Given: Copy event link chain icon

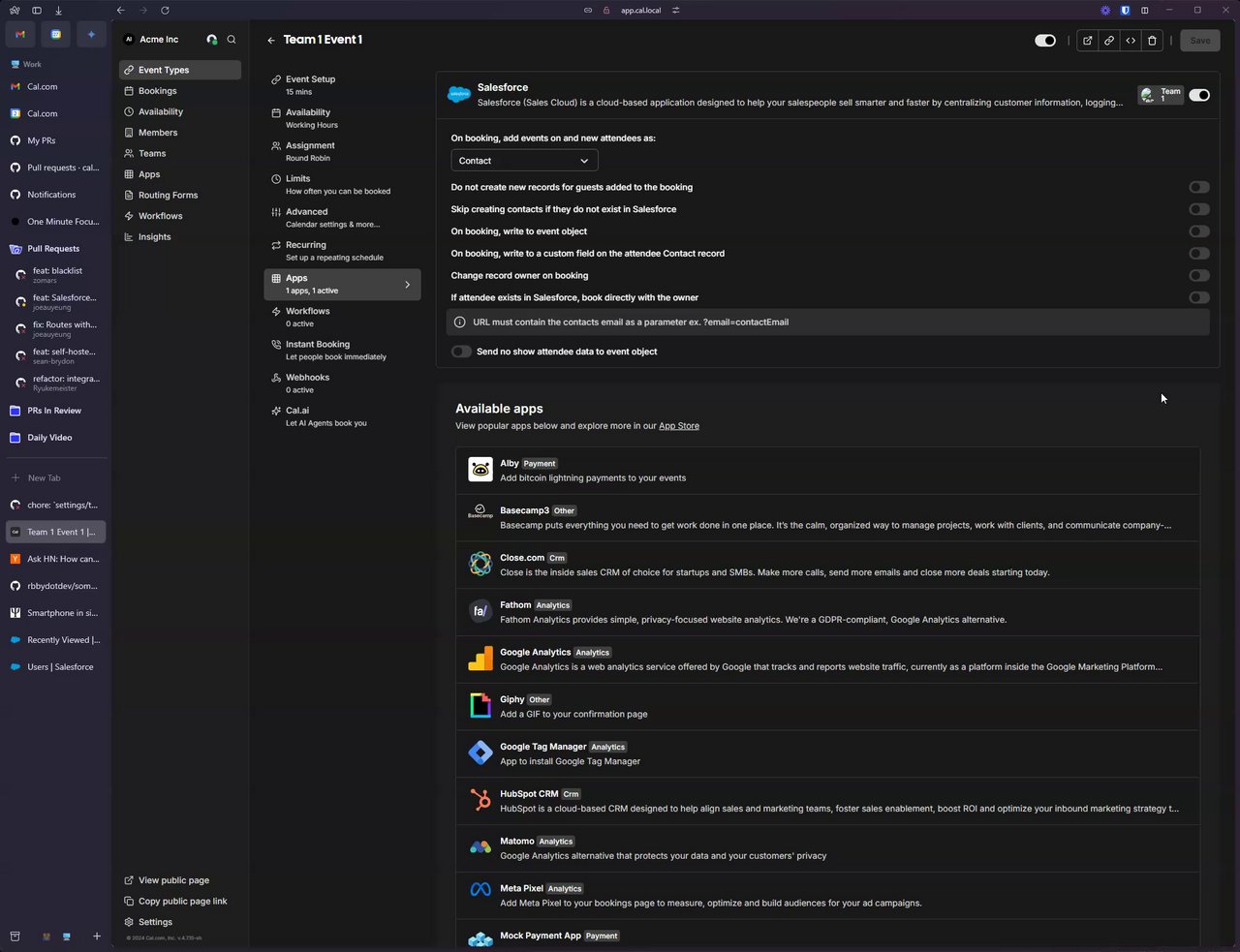Looking at the screenshot, I should click(1109, 41).
